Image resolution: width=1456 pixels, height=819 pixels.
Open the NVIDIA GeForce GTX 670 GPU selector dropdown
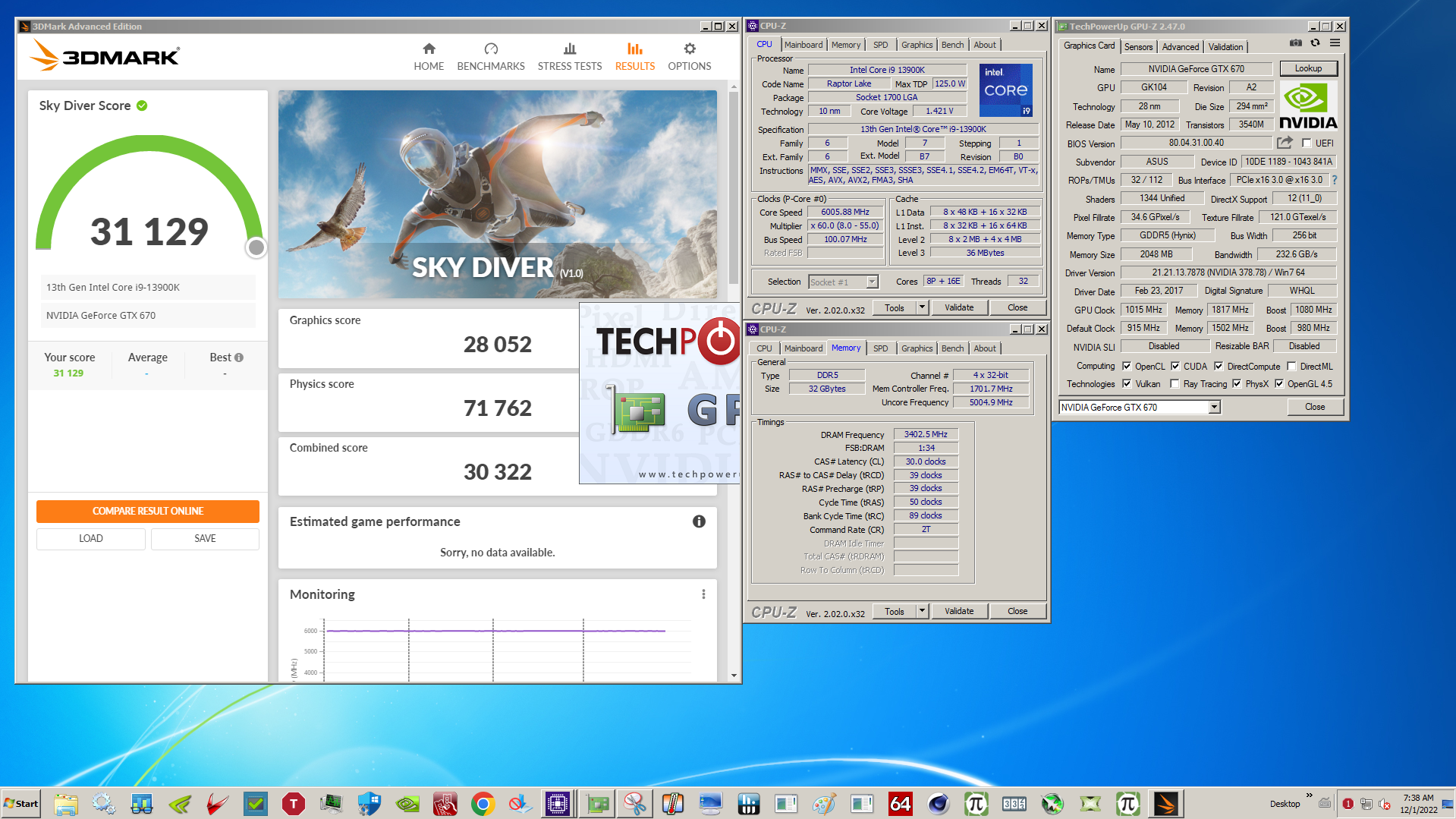click(1214, 408)
